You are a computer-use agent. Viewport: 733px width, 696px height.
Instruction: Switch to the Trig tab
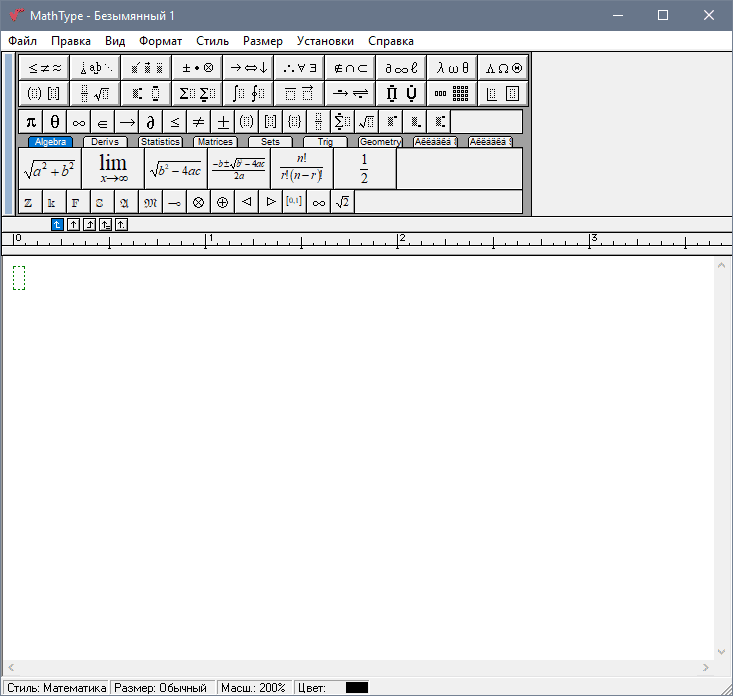(x=325, y=142)
